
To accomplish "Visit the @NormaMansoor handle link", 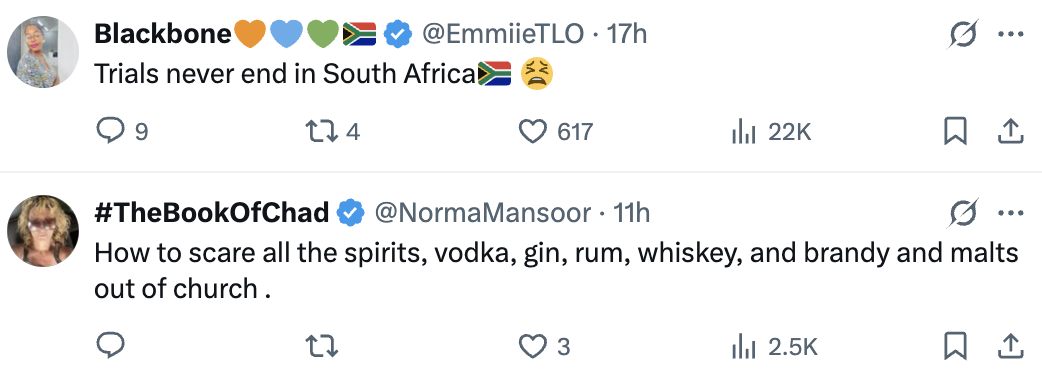I will tap(483, 213).
